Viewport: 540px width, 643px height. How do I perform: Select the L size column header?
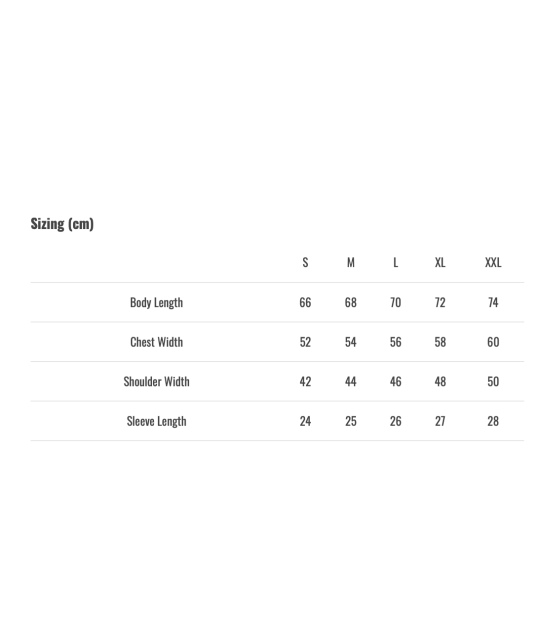coord(395,262)
